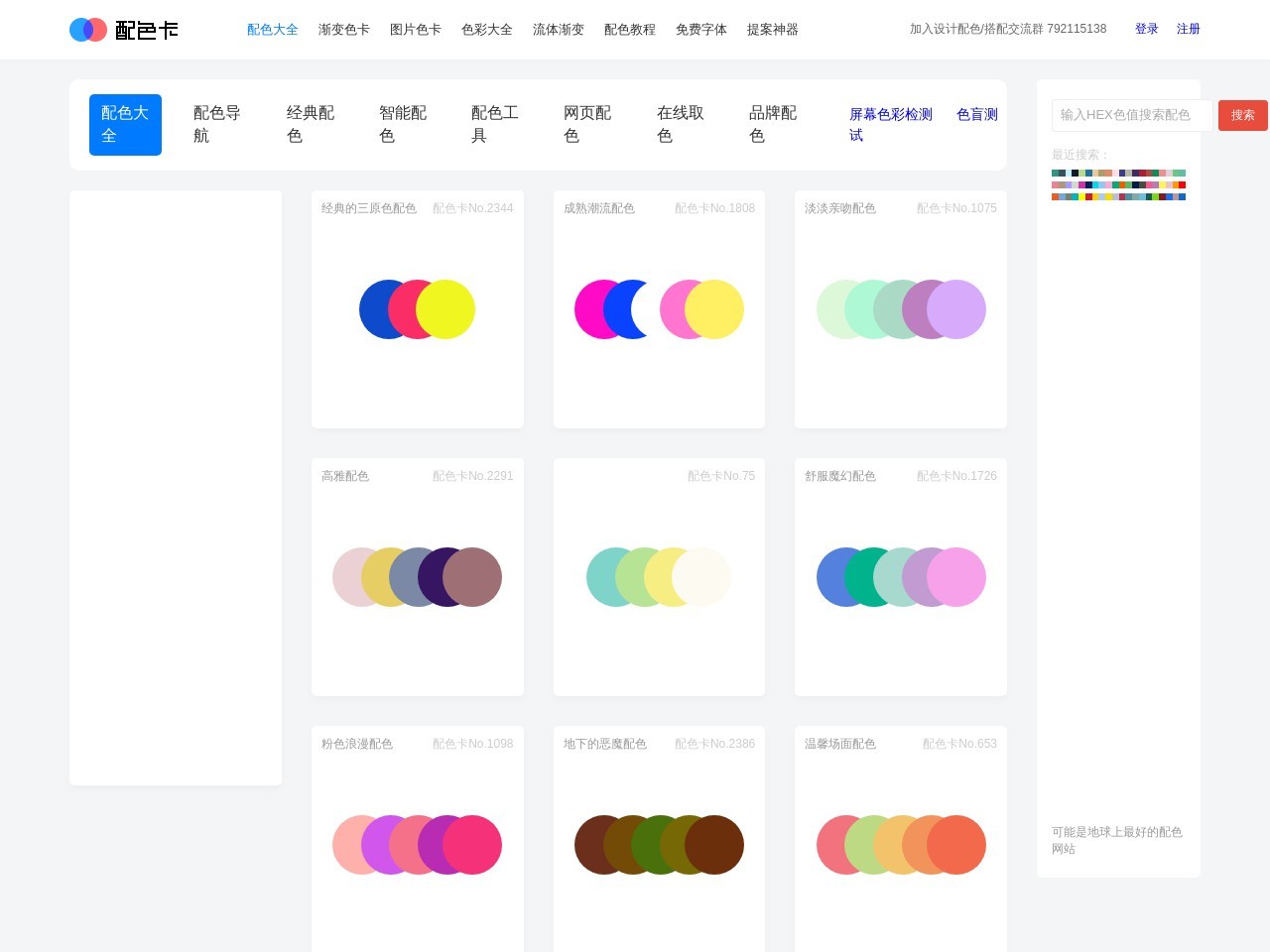Click the 配色卡 site logo
1270x952 pixels.
click(124, 30)
